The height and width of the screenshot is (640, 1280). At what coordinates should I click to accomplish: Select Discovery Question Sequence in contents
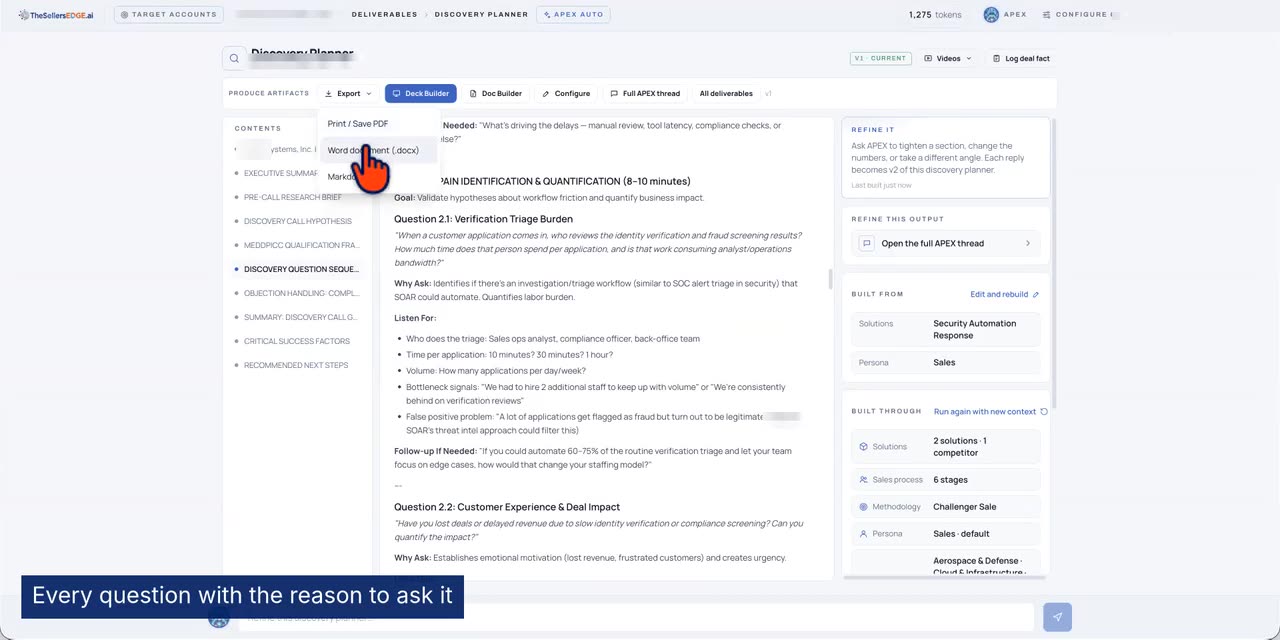tap(300, 269)
